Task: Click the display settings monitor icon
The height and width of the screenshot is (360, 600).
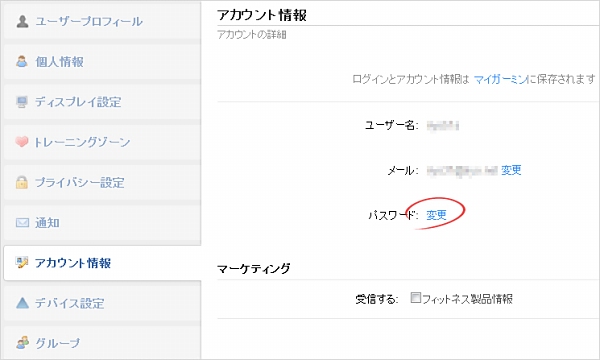Action: (x=22, y=102)
